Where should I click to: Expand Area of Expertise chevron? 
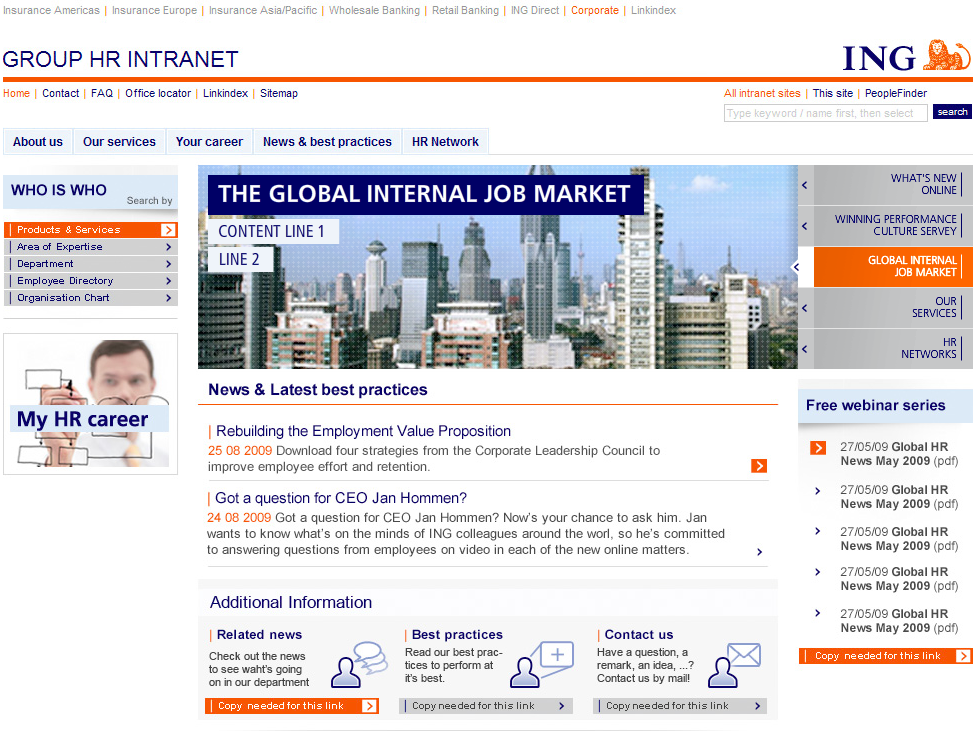click(168, 247)
